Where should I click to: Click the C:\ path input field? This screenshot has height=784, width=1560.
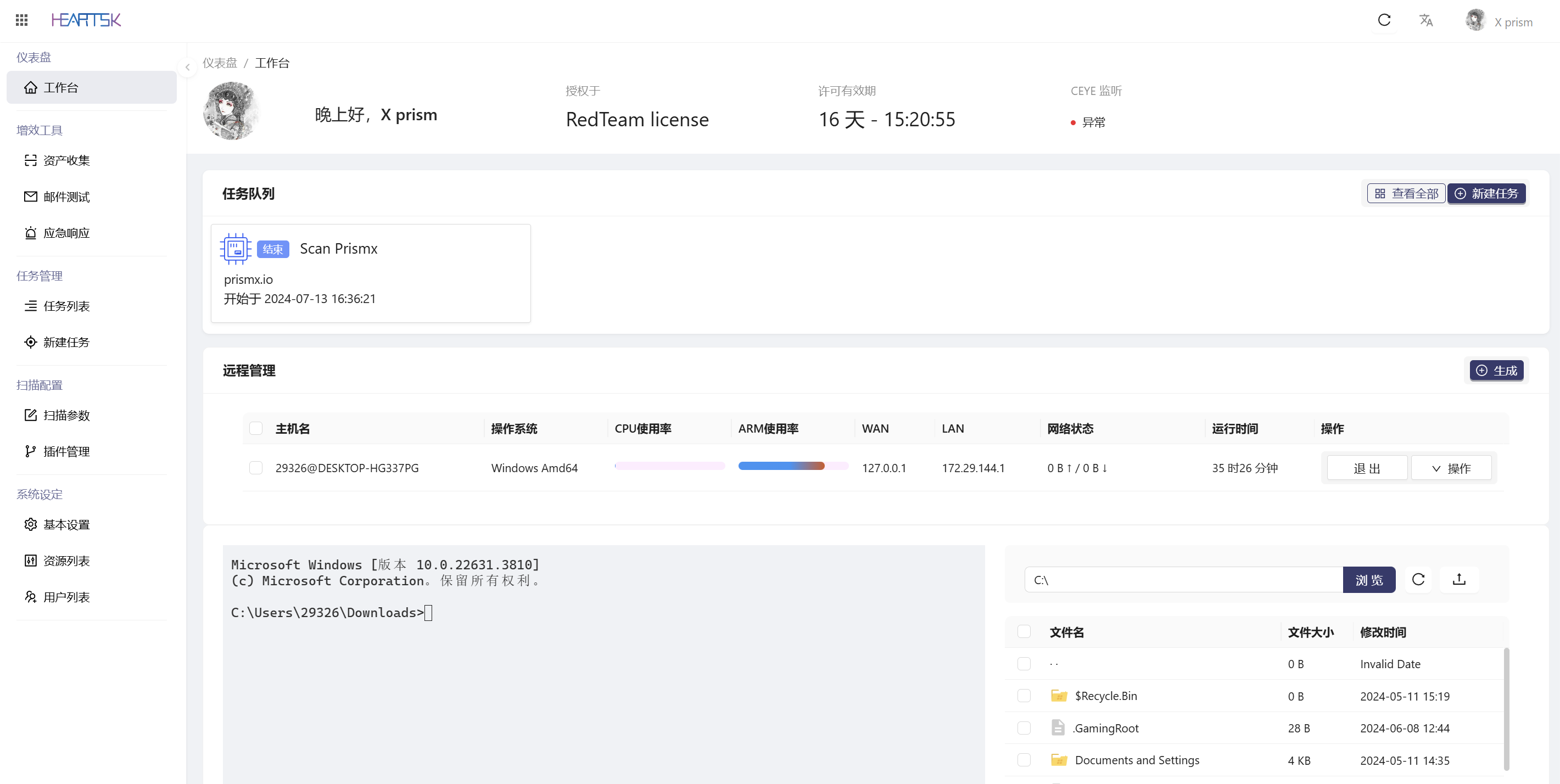coord(1183,579)
